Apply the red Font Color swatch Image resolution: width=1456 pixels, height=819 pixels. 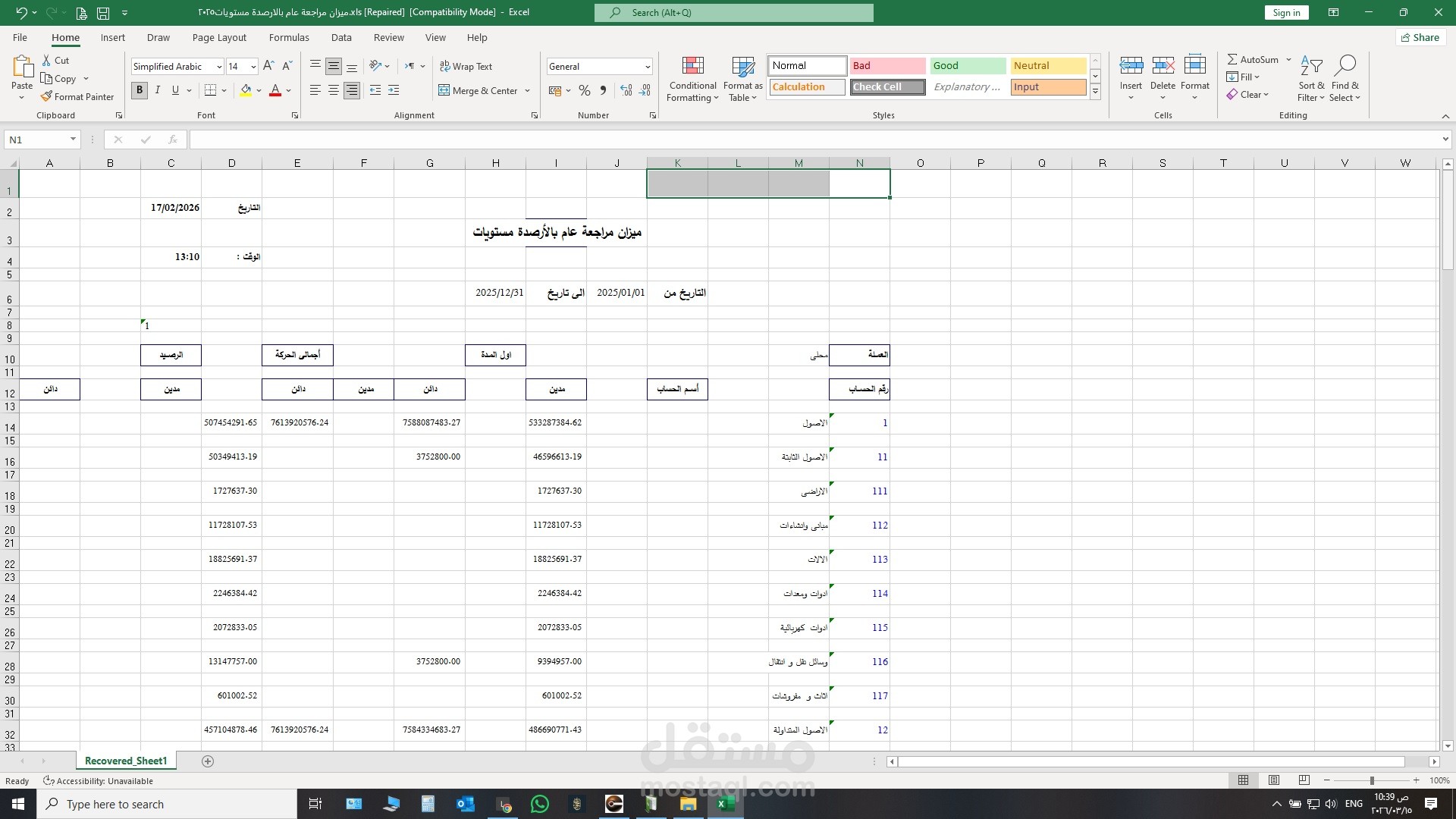pyautogui.click(x=275, y=90)
